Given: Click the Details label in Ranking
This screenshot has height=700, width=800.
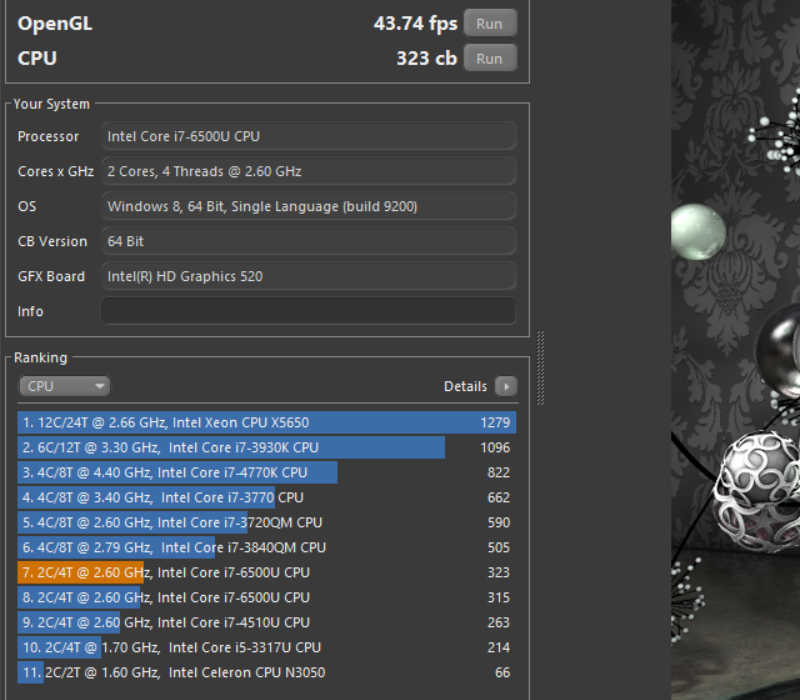Looking at the screenshot, I should 465,386.
